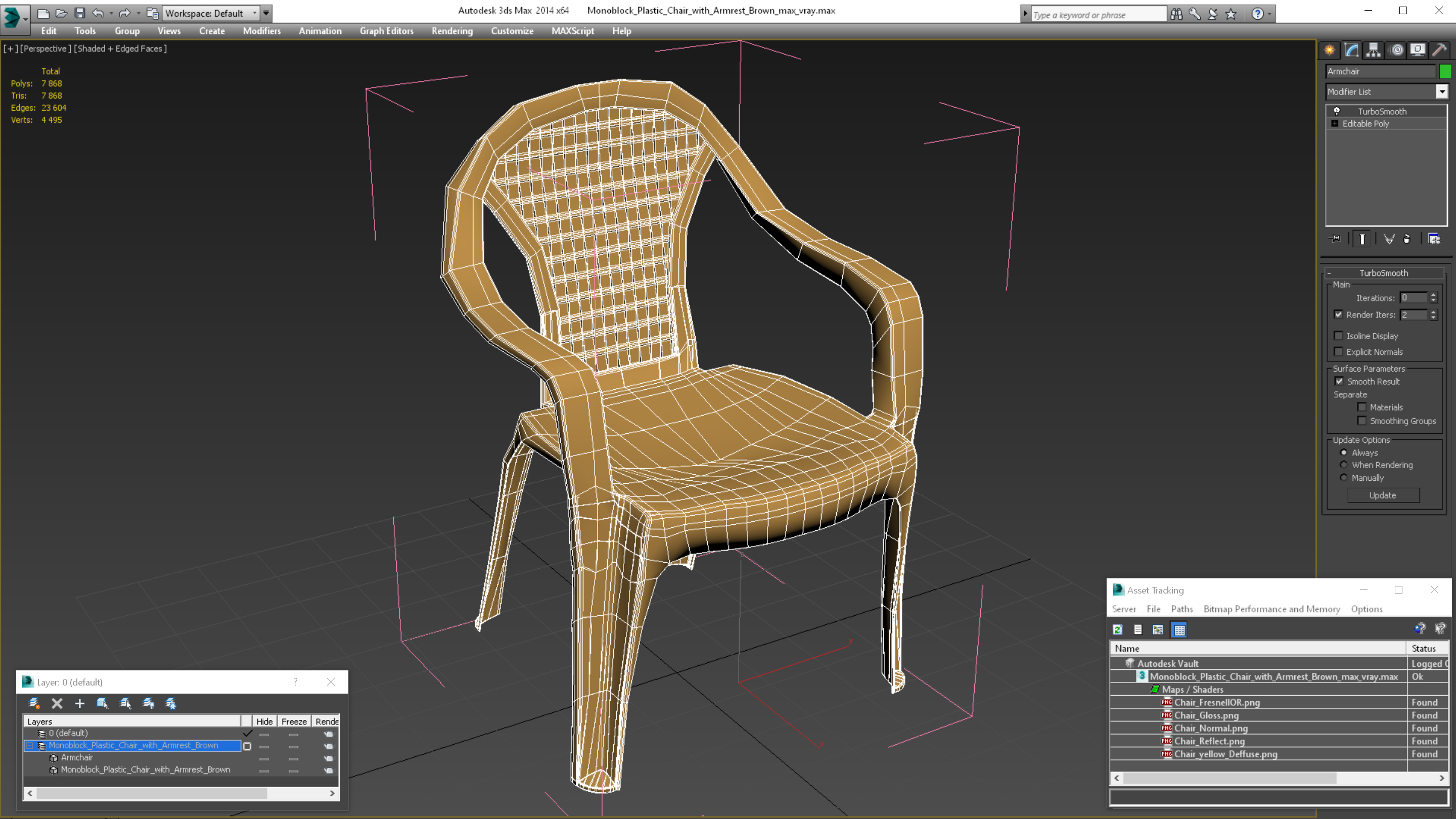1456x819 pixels.
Task: Uncheck the Smooth Result option
Action: pos(1339,382)
